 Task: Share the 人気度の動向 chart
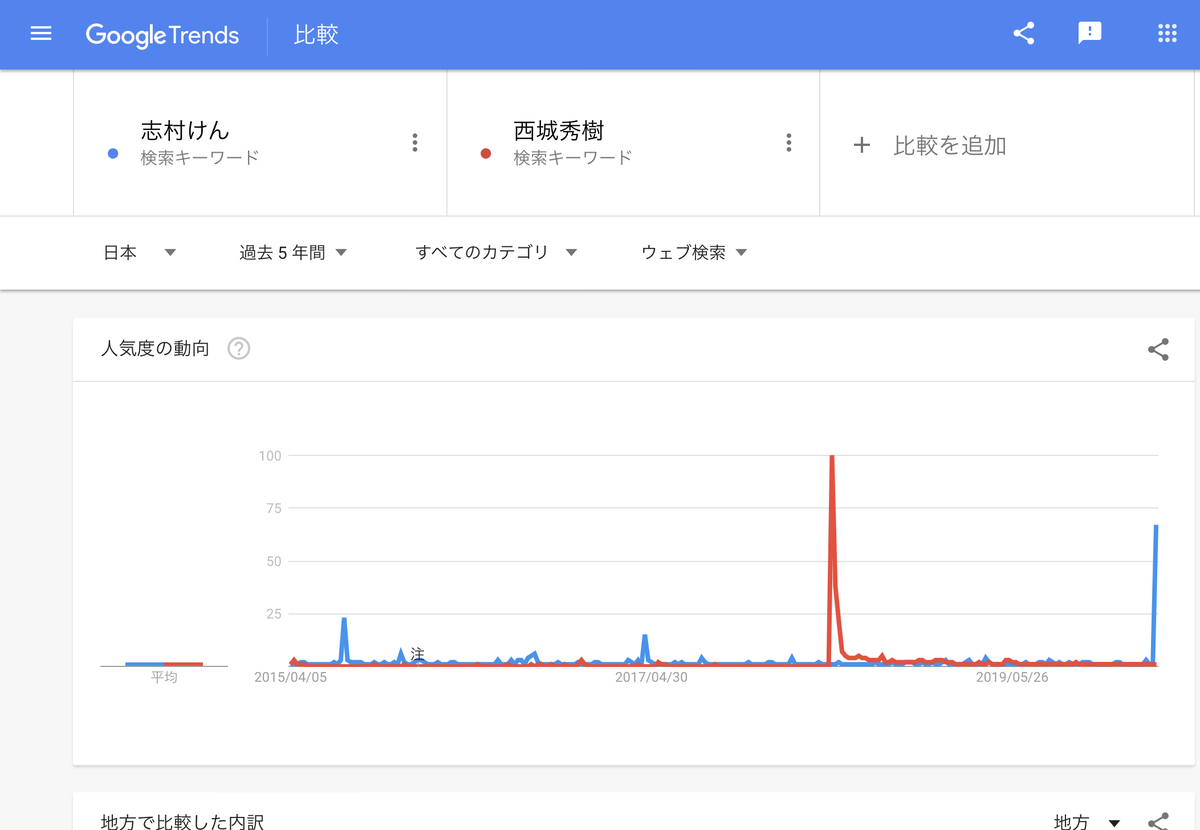tap(1158, 350)
